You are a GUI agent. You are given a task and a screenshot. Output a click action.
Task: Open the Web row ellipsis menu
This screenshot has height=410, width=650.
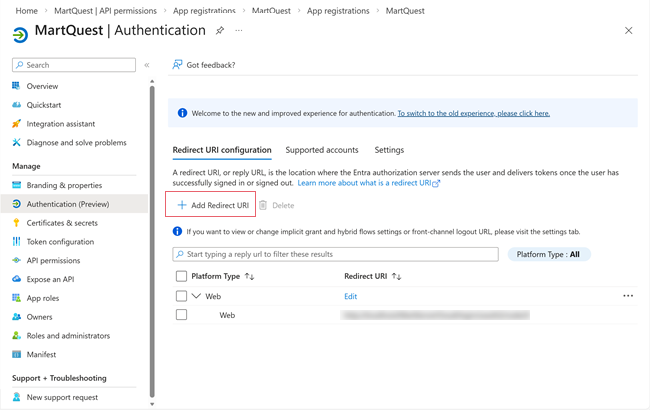point(628,296)
